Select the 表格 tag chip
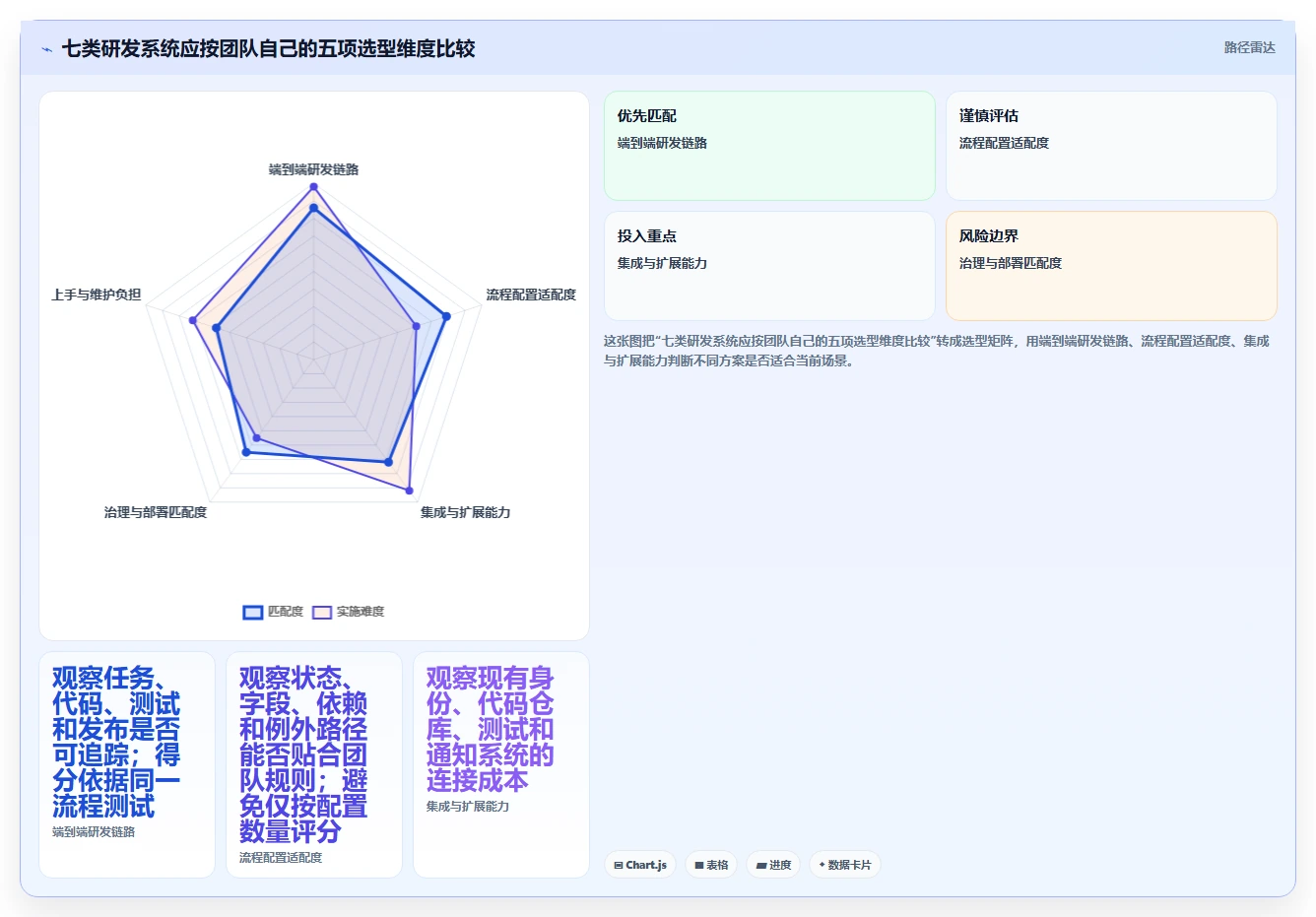Screen dimensions: 1316x917 (711, 865)
